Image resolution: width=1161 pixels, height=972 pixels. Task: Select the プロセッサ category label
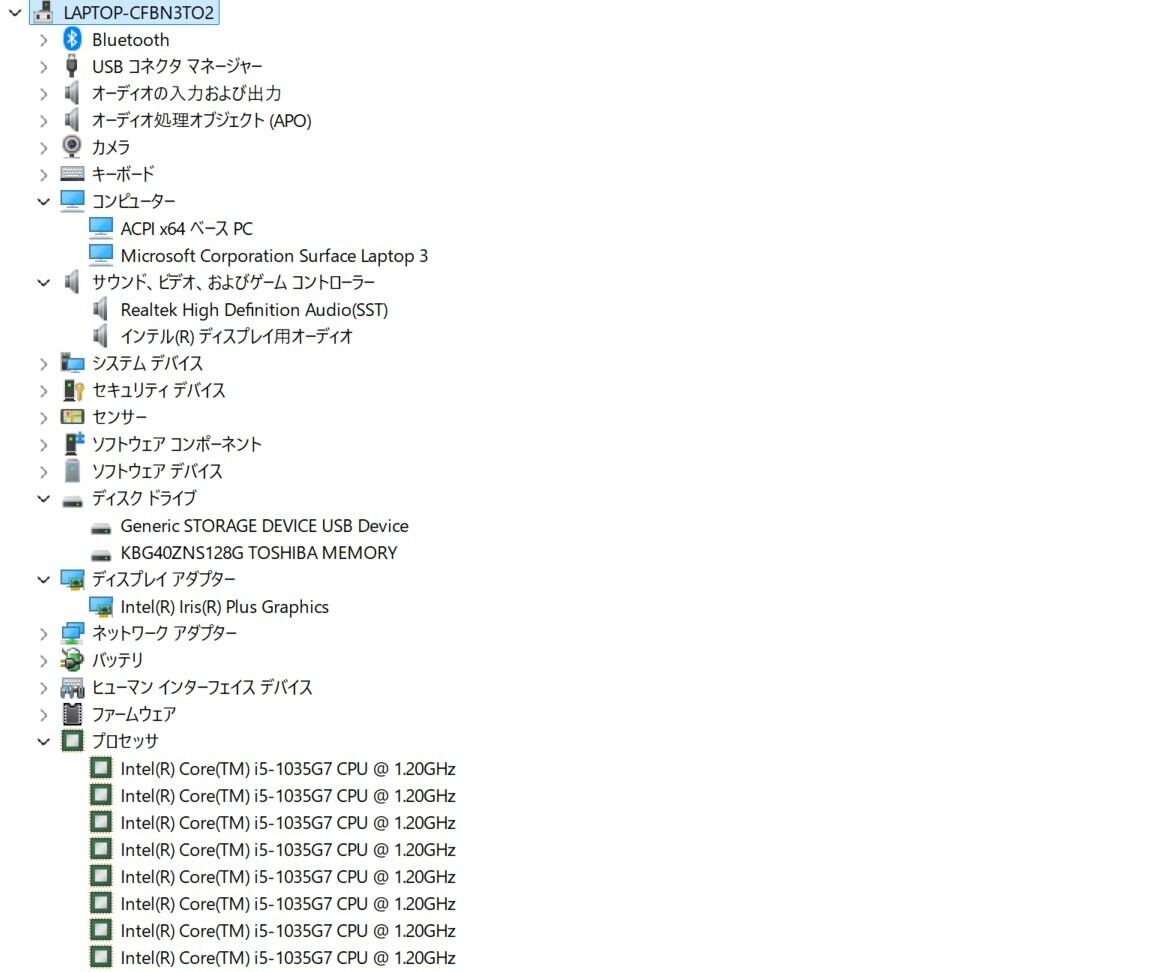pyautogui.click(x=125, y=741)
